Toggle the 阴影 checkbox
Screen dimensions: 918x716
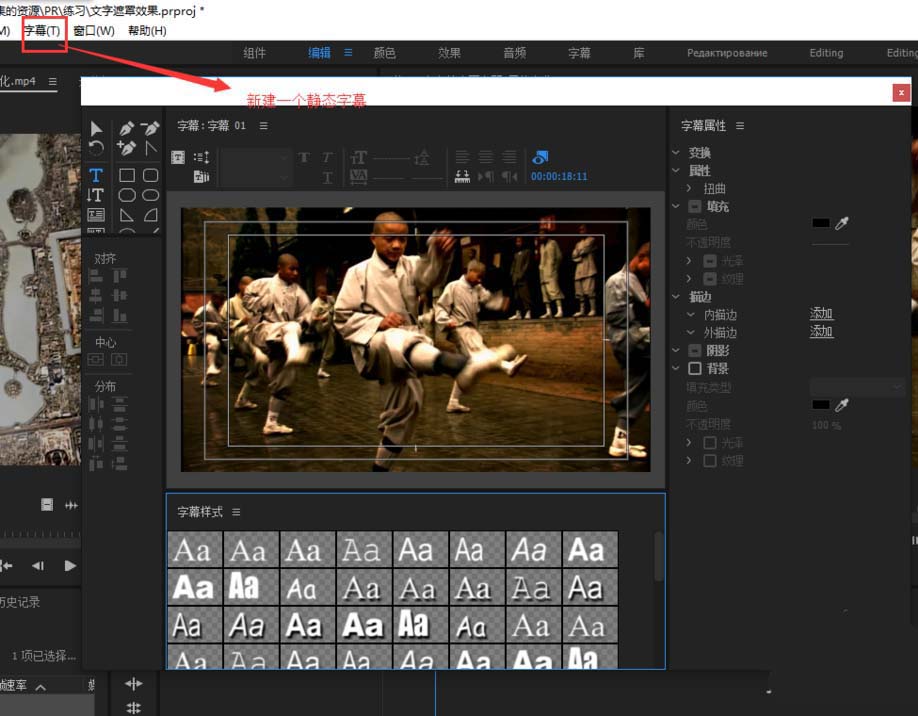695,351
